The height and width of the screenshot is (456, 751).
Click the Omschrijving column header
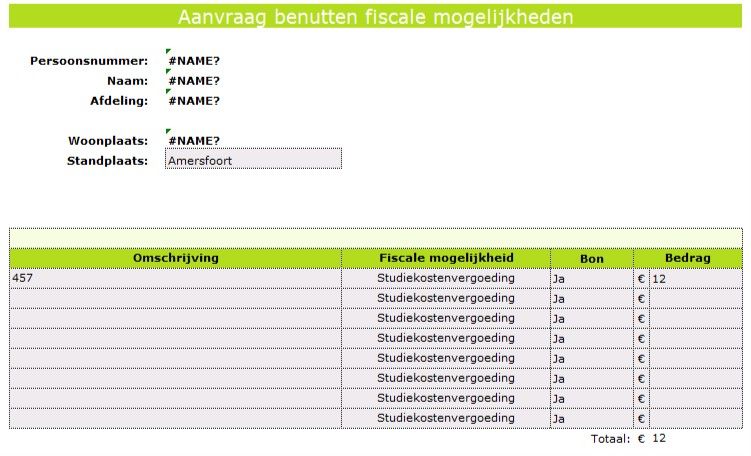pyautogui.click(x=175, y=258)
